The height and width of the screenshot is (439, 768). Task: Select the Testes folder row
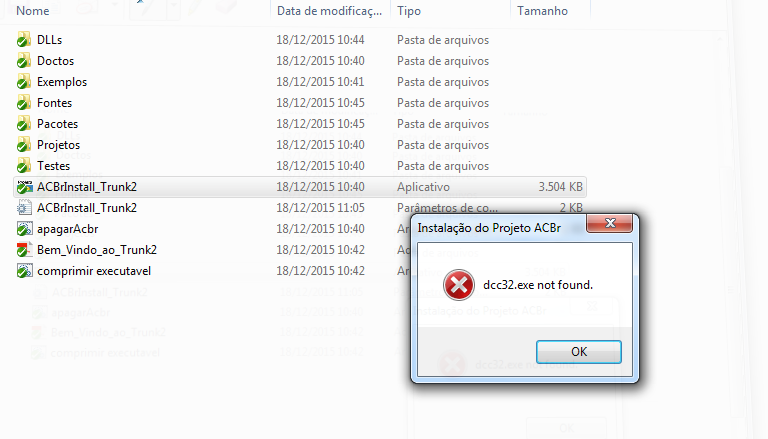point(300,166)
